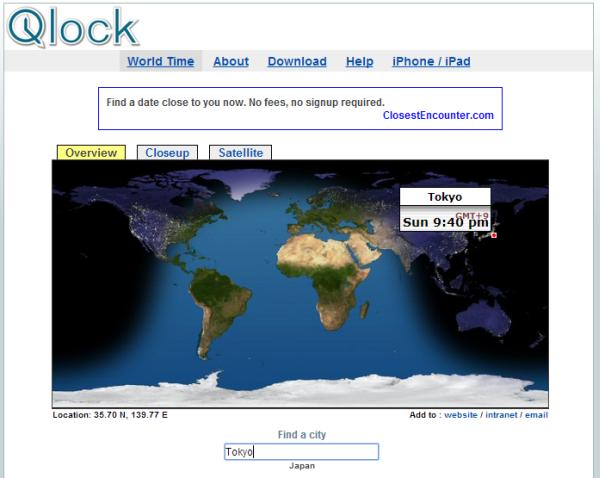Viewport: 600px width, 478px height.
Task: Click the Location 35.70 N, 139.77 E text
Action: click(110, 415)
